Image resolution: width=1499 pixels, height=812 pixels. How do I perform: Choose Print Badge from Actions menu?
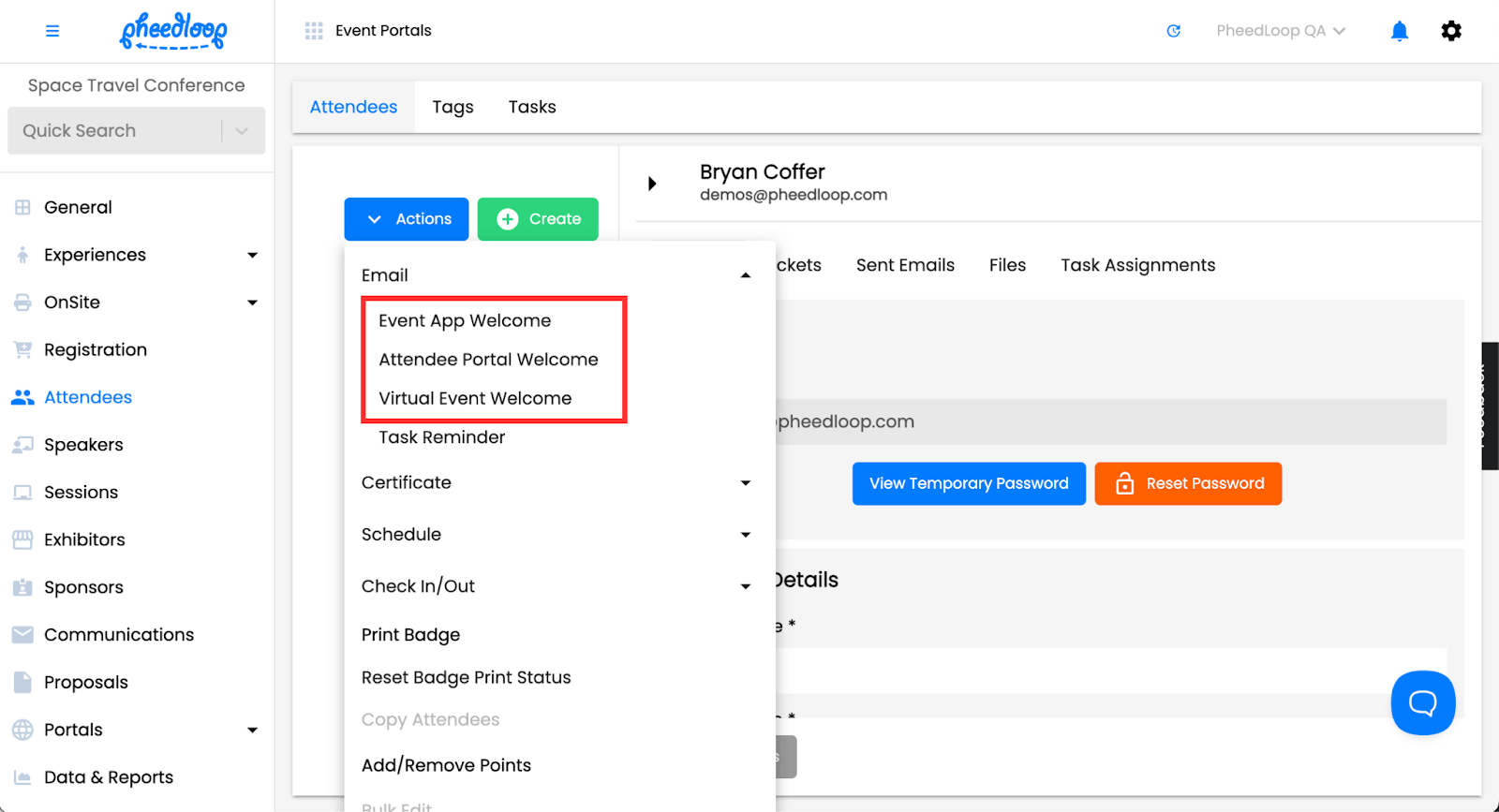click(x=410, y=635)
